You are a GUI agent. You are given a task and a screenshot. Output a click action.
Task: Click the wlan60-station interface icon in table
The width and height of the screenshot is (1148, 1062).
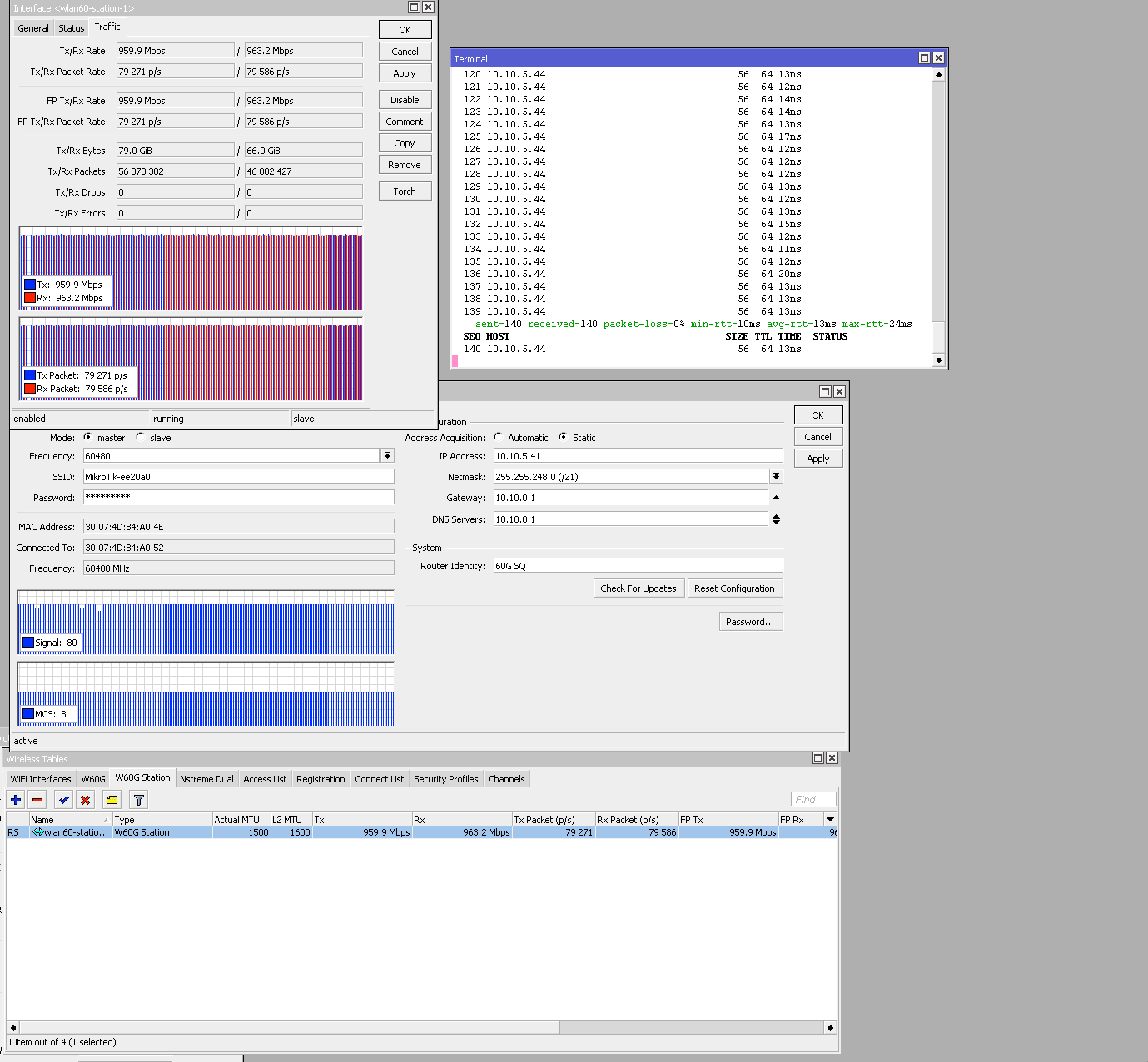tap(37, 832)
